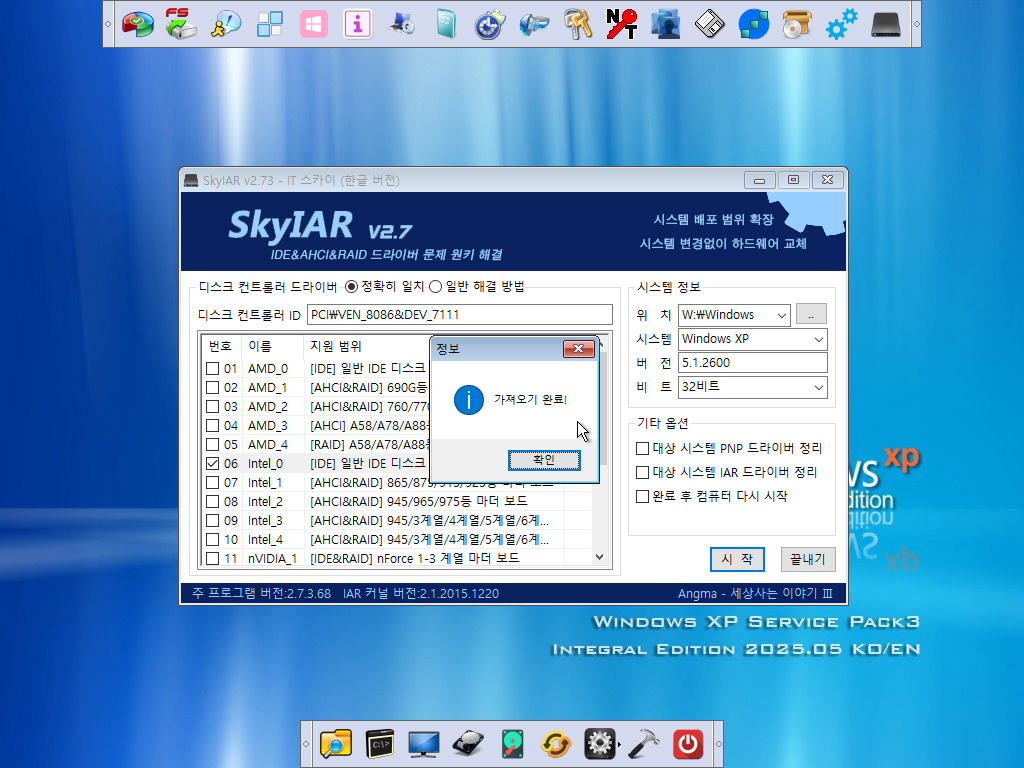1024x768 pixels.
Task: Open the blue monitor icon
Action: point(423,744)
